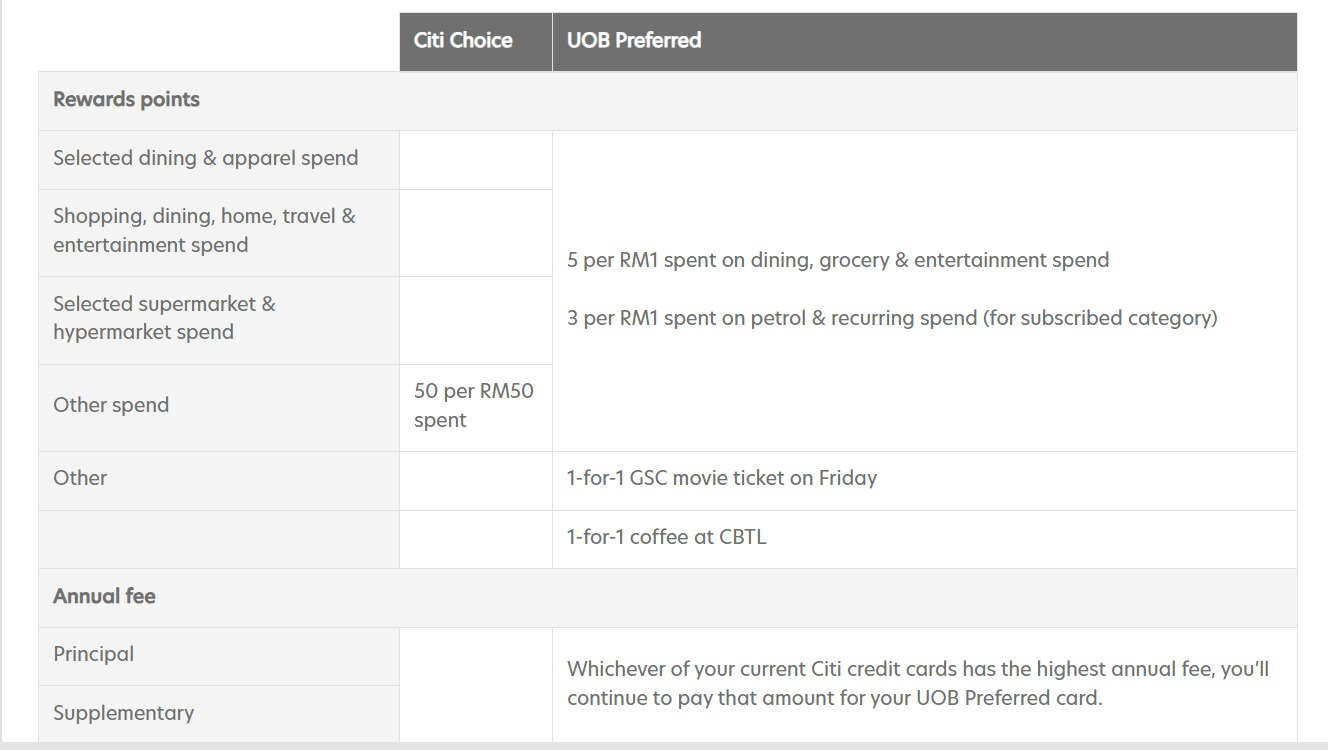Click the Shopping, dining, home, travel row label

[204, 231]
